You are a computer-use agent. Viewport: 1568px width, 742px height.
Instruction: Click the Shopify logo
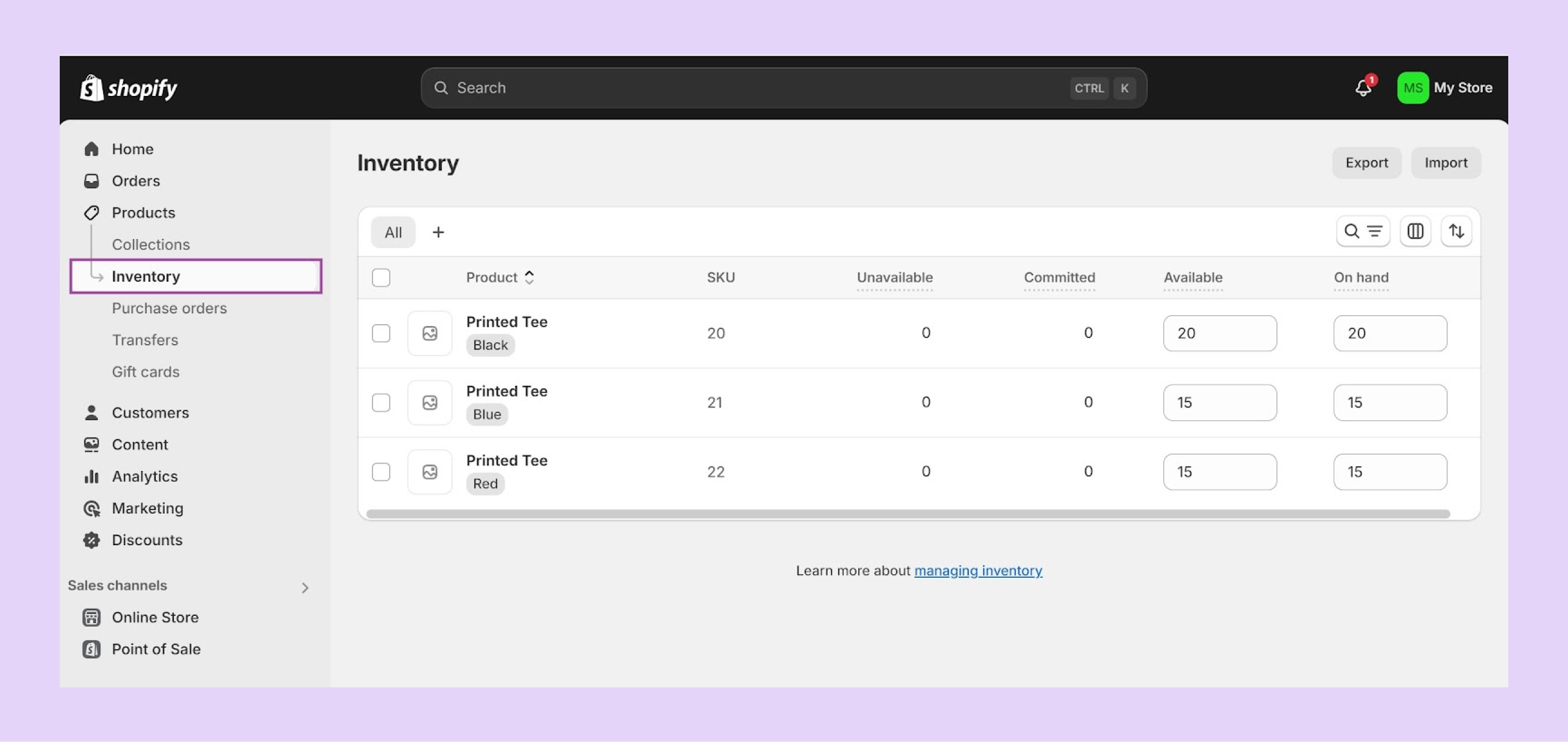129,88
